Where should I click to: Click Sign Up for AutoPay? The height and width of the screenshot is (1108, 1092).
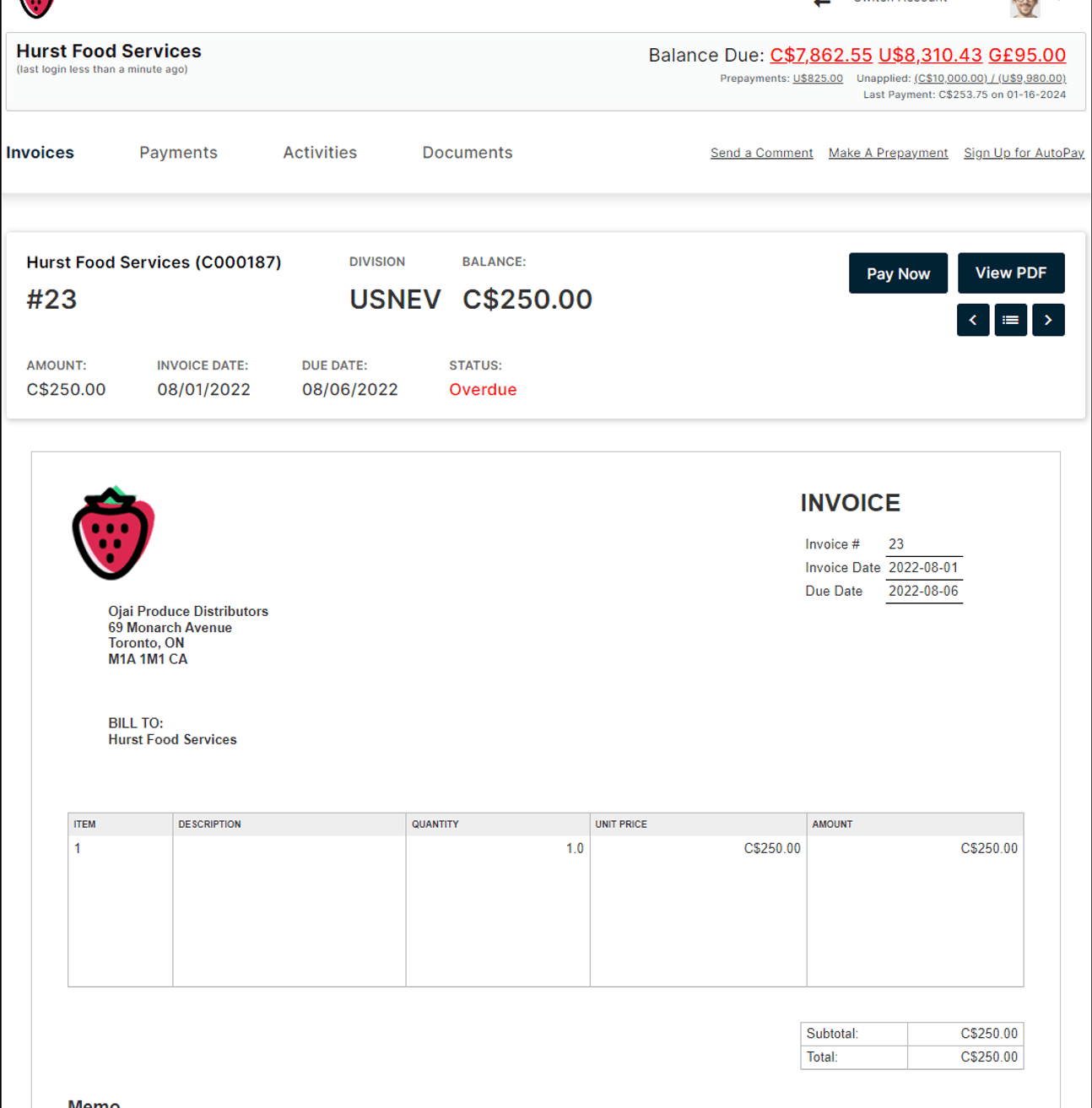click(1024, 153)
